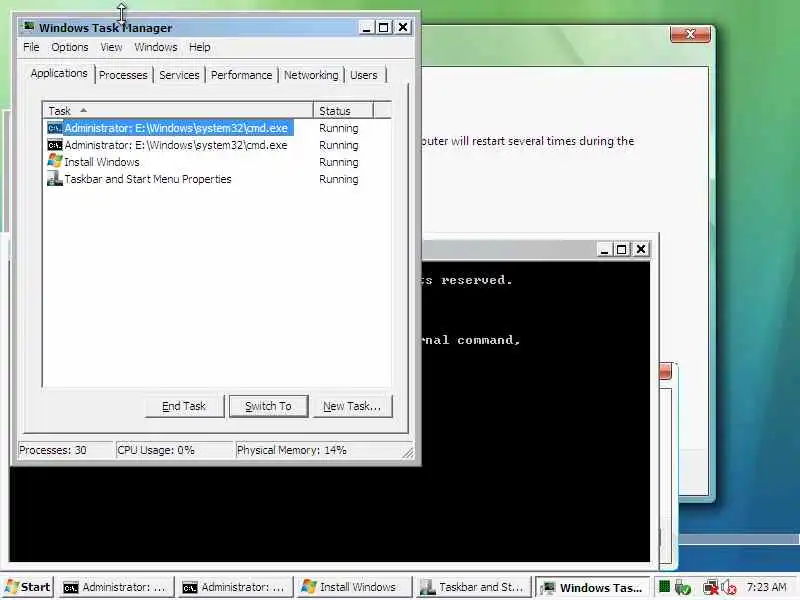Sort by the Status column header

[343, 110]
